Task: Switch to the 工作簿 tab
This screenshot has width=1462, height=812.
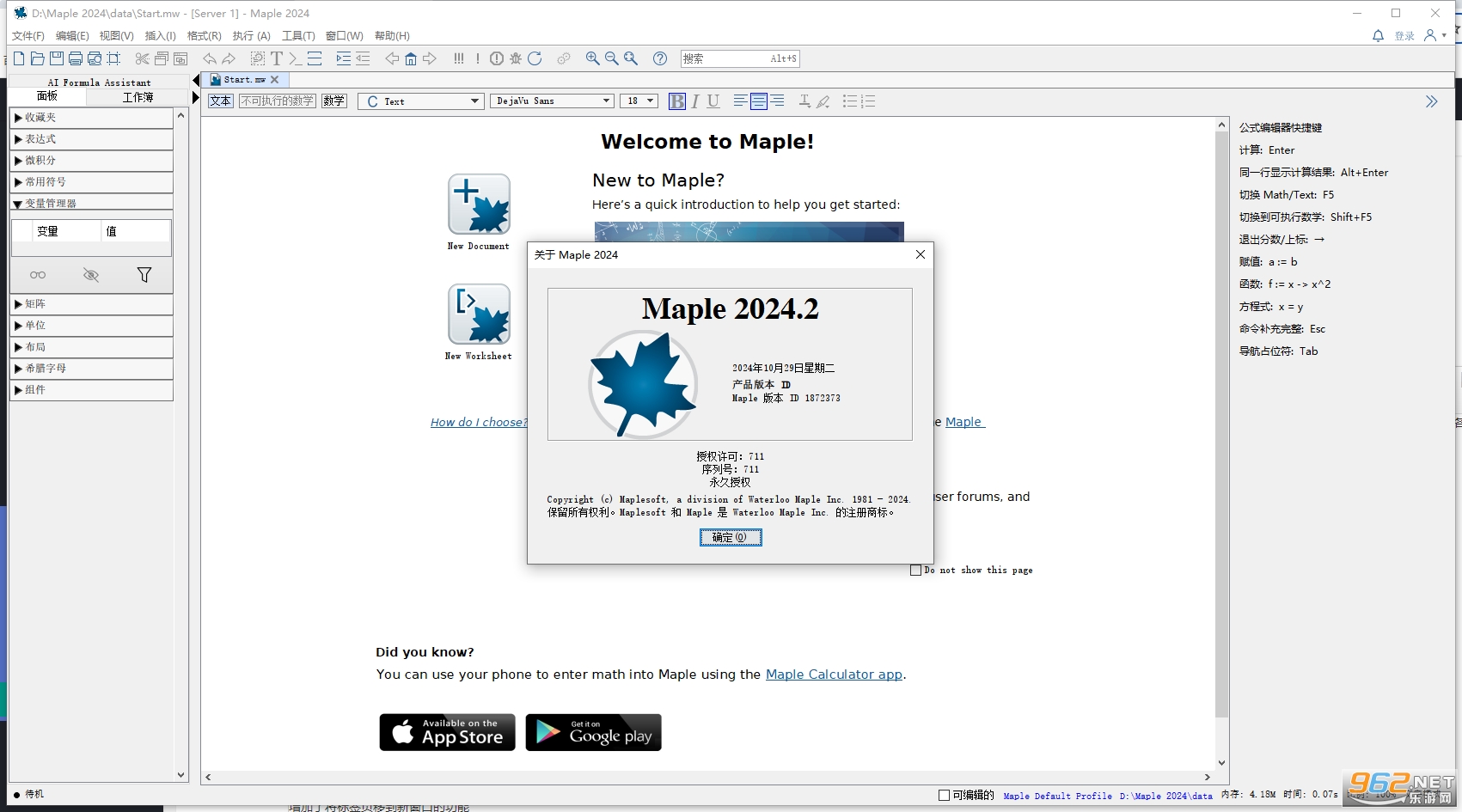Action: click(138, 97)
